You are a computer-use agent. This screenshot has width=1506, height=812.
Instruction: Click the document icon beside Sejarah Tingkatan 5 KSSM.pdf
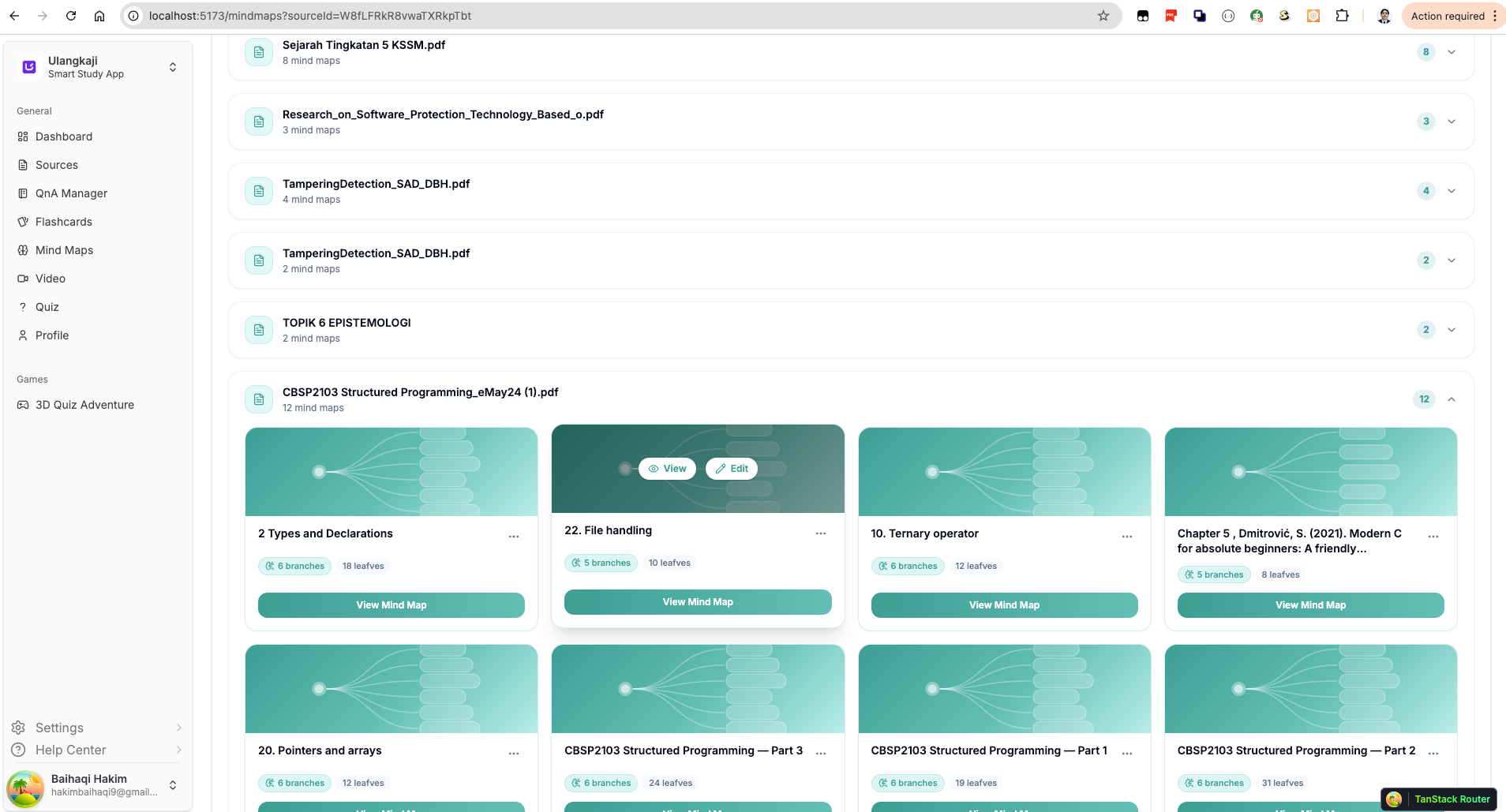(258, 52)
